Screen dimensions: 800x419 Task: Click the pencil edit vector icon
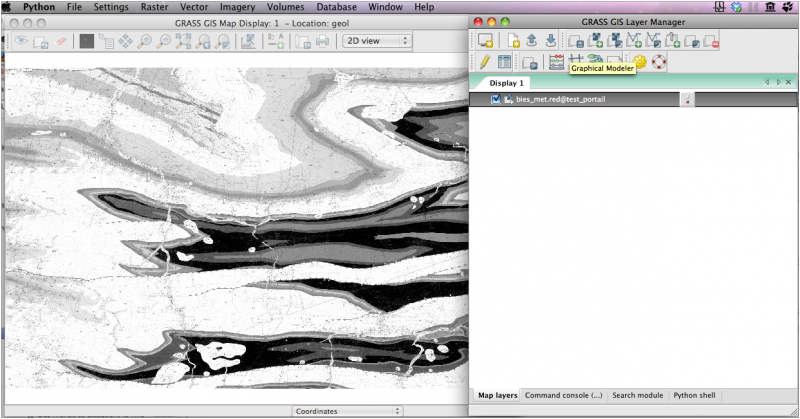pyautogui.click(x=484, y=62)
